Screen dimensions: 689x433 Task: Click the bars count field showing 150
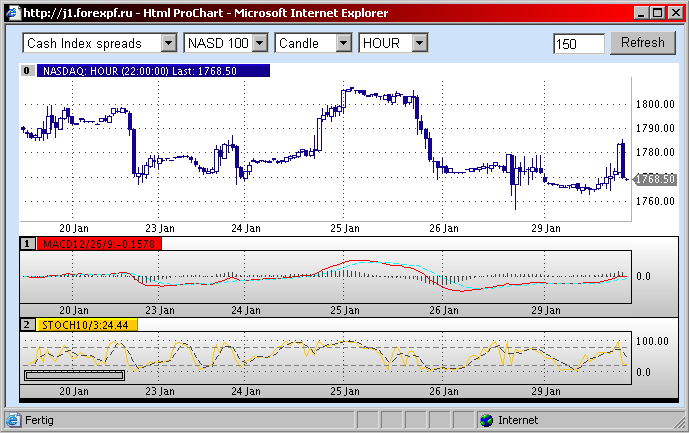579,44
